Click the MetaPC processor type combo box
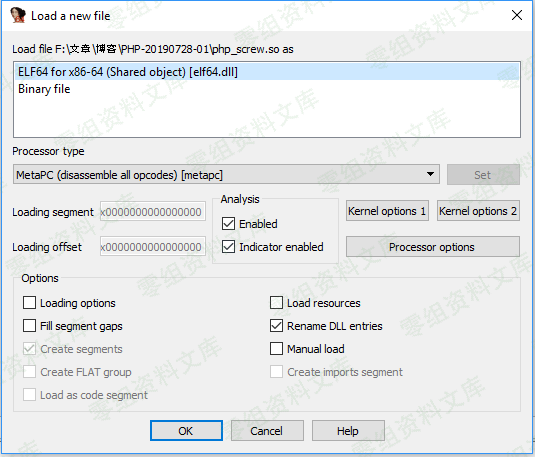 (x=226, y=174)
